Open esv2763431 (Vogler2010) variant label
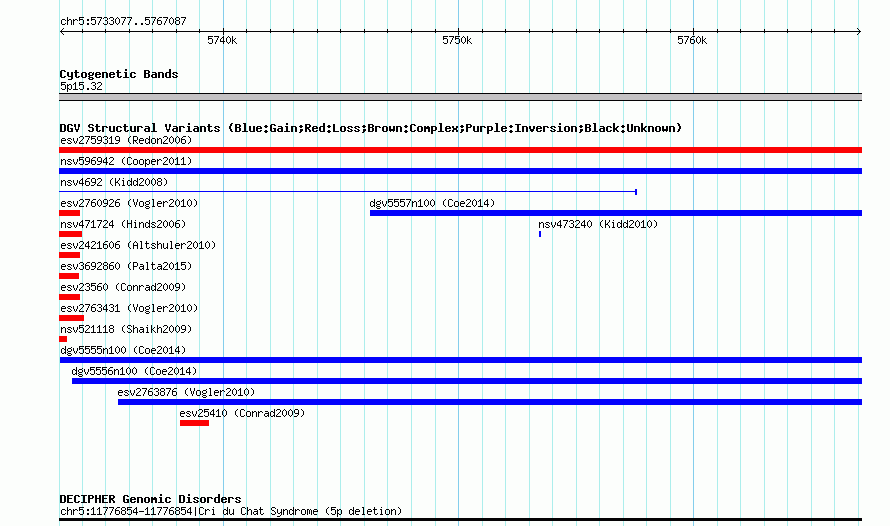The height and width of the screenshot is (526, 890). pyautogui.click(x=129, y=308)
